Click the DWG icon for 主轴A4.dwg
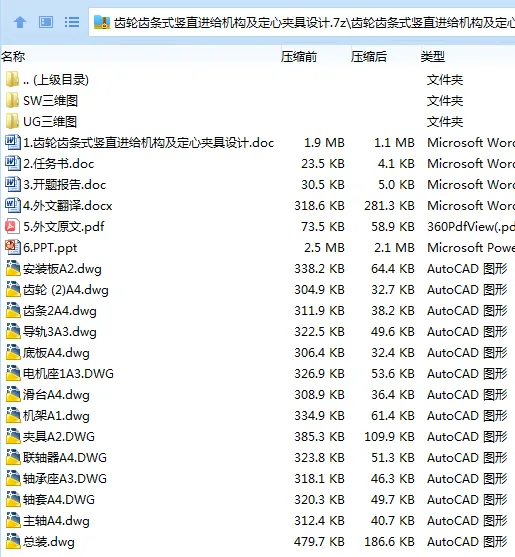 click(13, 520)
